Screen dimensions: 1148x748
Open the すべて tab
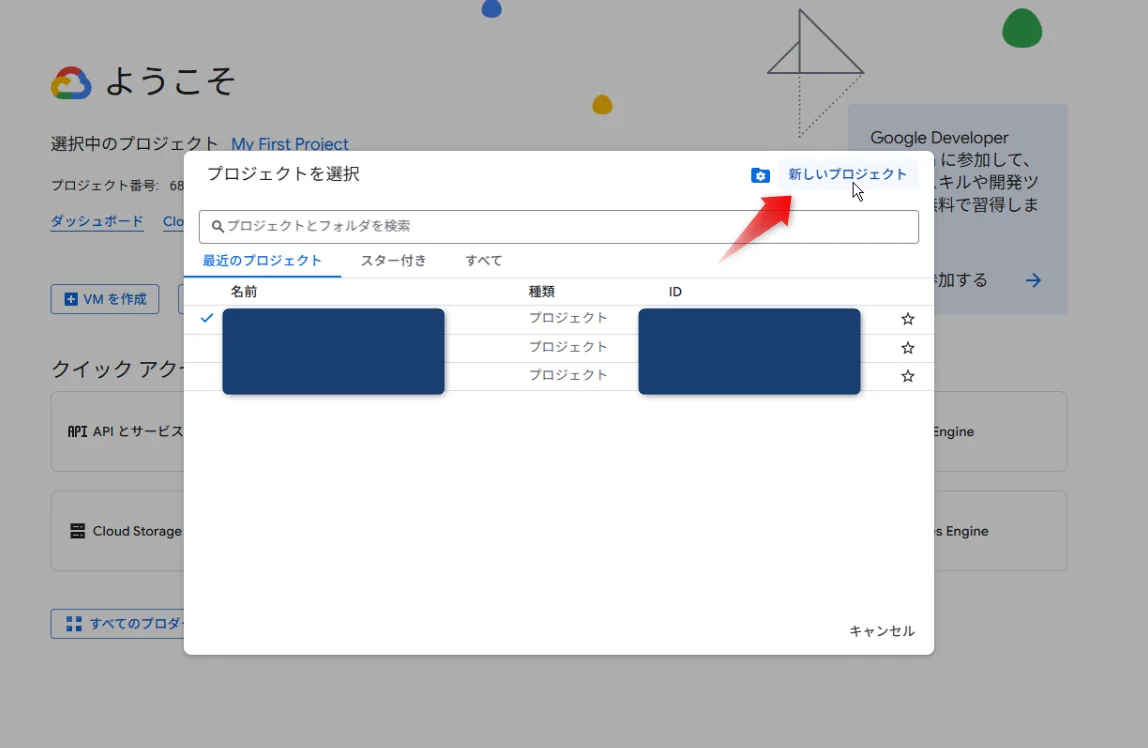coord(483,261)
